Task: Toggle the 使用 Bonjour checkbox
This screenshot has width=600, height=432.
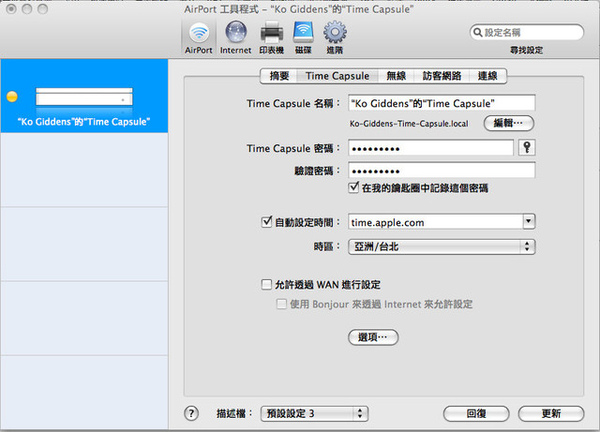Action: click(281, 304)
